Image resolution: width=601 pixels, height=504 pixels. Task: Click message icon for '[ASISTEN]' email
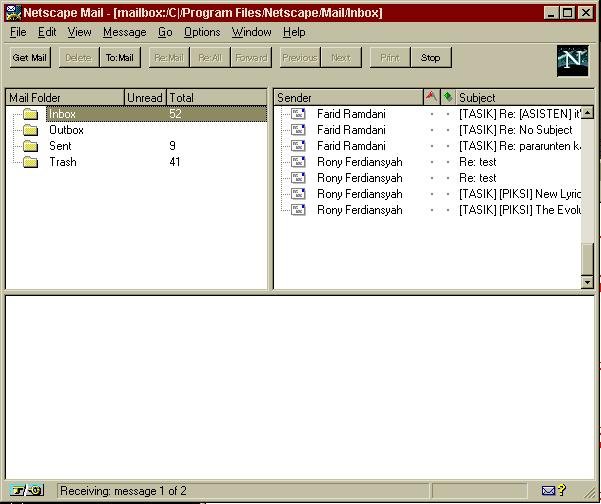click(x=298, y=114)
